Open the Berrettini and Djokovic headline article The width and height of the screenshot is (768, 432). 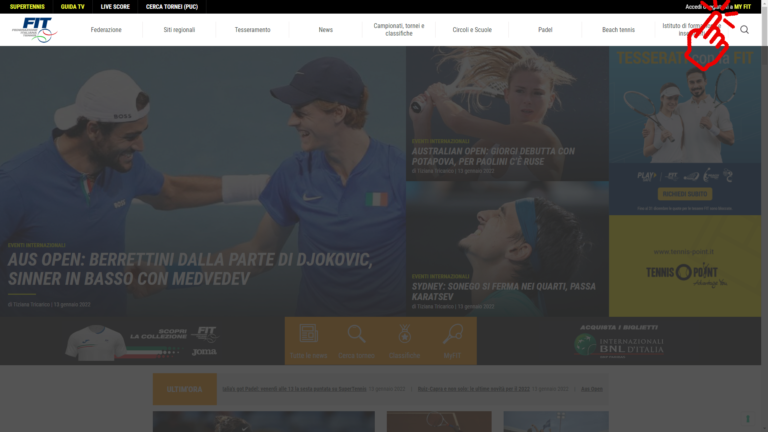point(190,268)
